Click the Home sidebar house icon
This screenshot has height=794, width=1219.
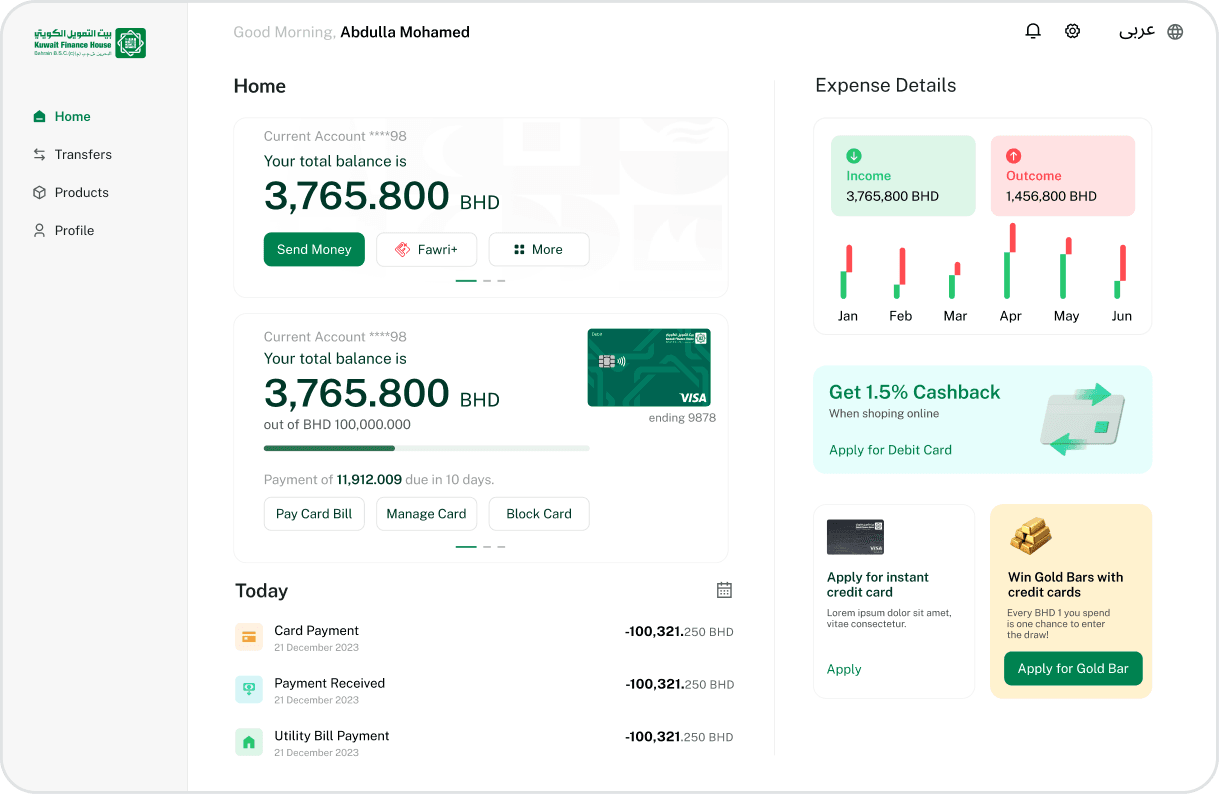pyautogui.click(x=39, y=116)
